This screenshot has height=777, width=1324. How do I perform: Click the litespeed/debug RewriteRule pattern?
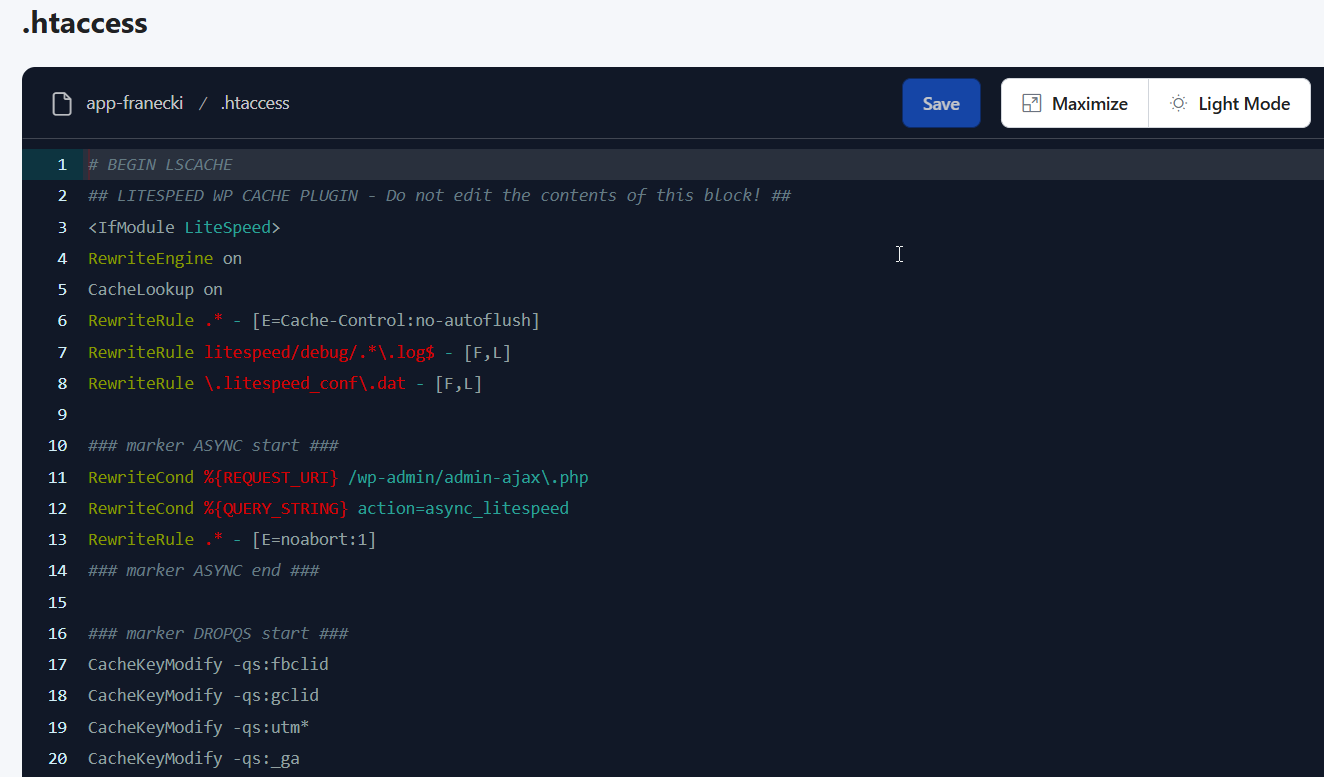coord(319,353)
